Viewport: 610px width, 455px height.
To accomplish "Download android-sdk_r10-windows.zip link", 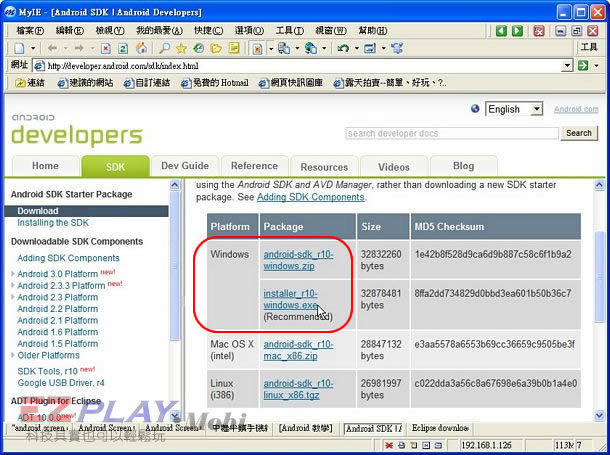I will [298, 260].
